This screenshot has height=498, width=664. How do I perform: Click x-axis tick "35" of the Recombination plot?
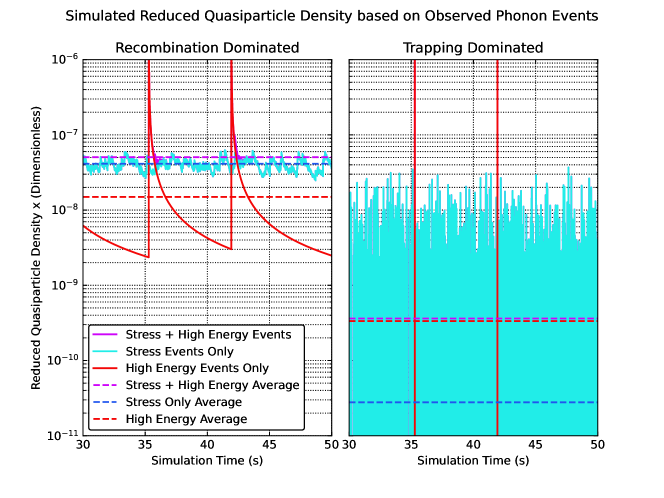coord(145,445)
